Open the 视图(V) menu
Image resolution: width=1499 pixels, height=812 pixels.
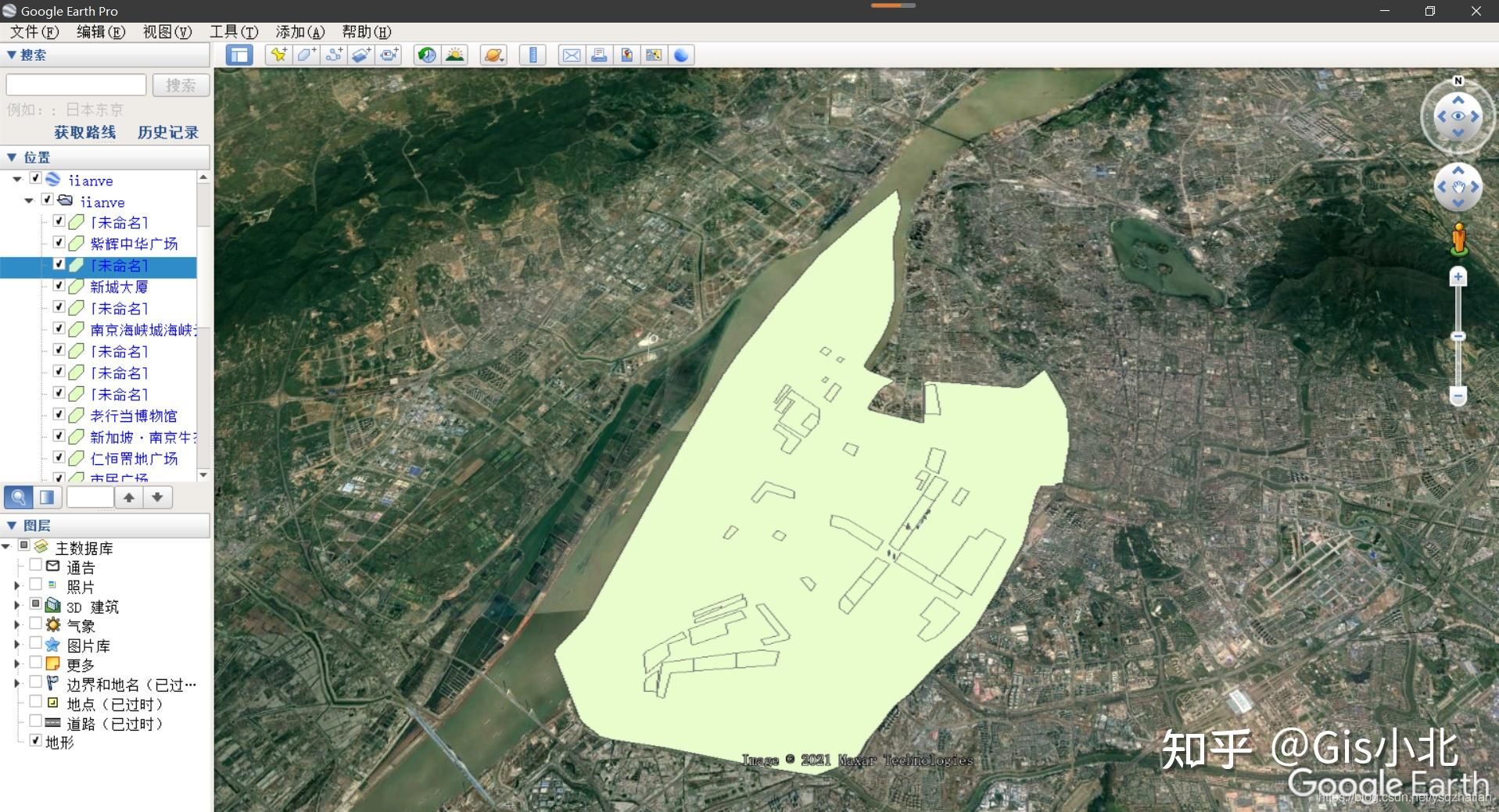pyautogui.click(x=167, y=32)
